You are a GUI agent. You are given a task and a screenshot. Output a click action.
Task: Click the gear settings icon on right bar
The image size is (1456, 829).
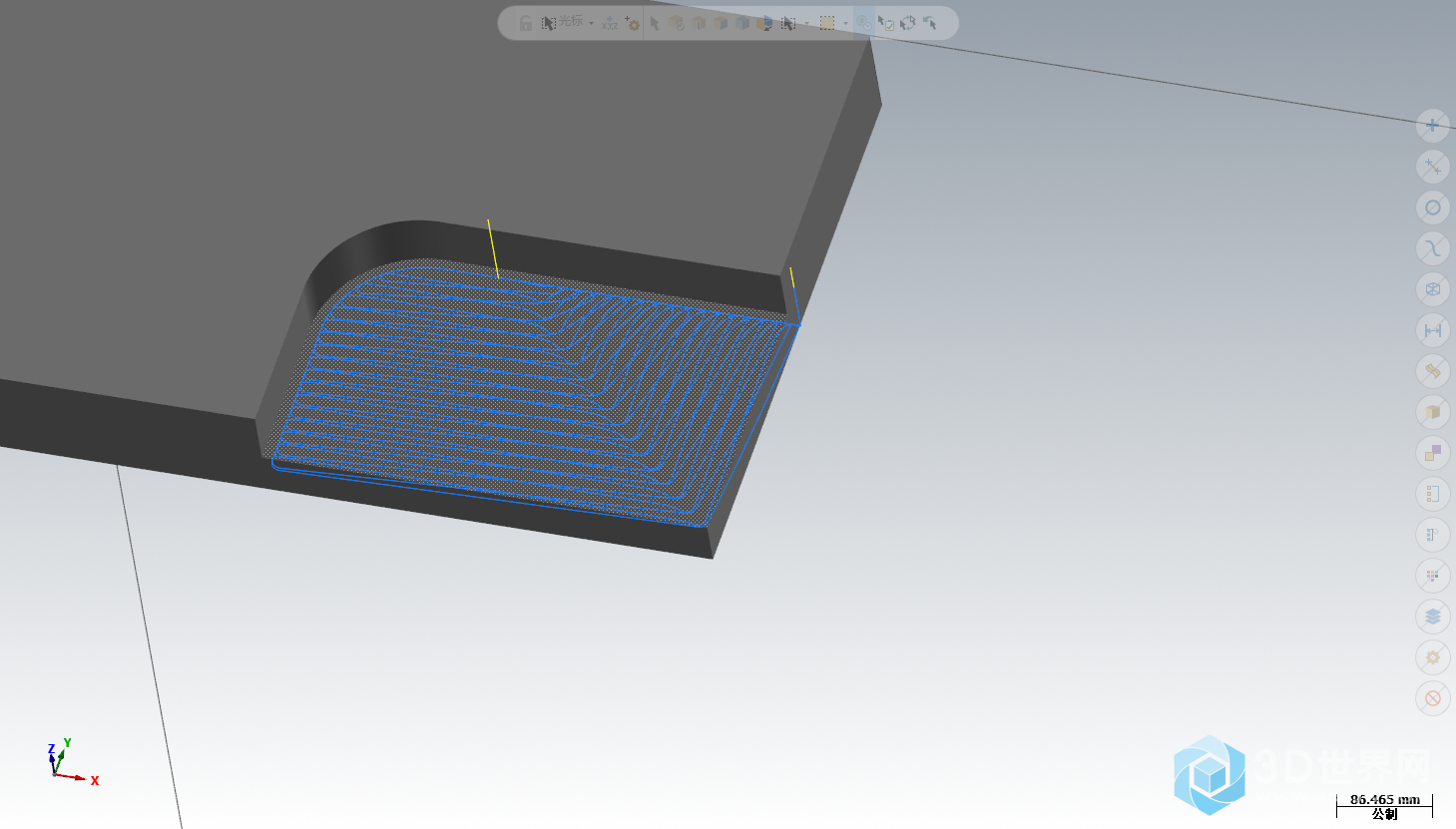[x=1433, y=656]
